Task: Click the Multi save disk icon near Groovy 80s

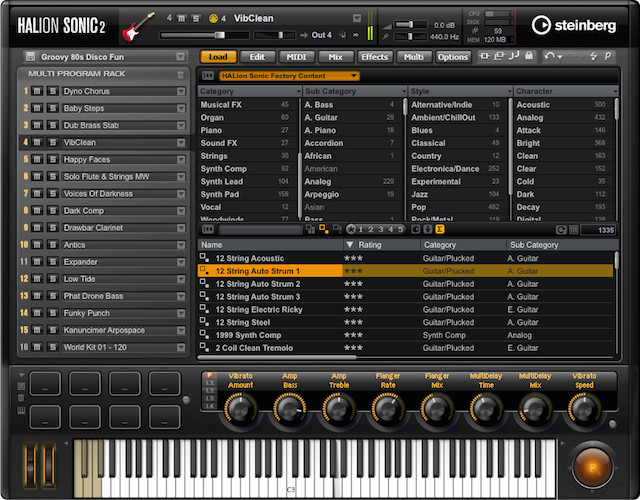Action: tap(30, 56)
